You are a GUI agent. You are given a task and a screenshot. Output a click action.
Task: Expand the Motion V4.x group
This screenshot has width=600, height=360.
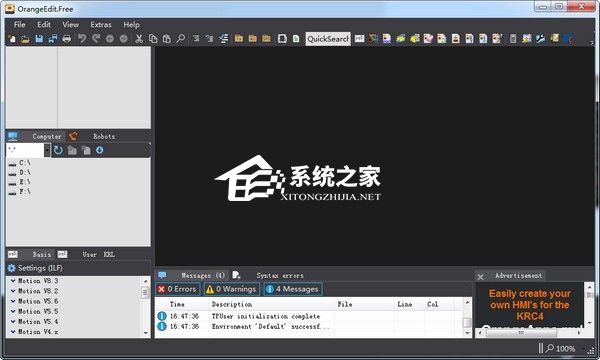(x=13, y=332)
